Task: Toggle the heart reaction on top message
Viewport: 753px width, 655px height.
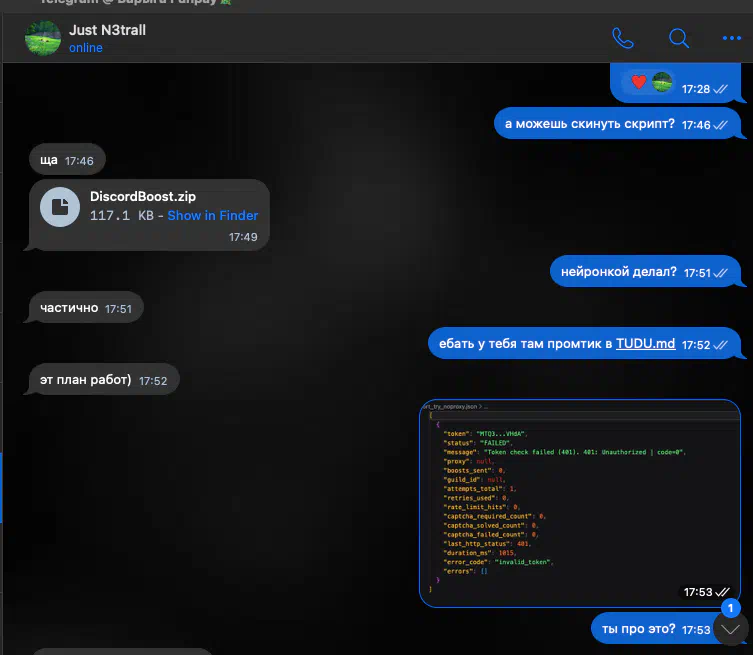Action: [638, 82]
